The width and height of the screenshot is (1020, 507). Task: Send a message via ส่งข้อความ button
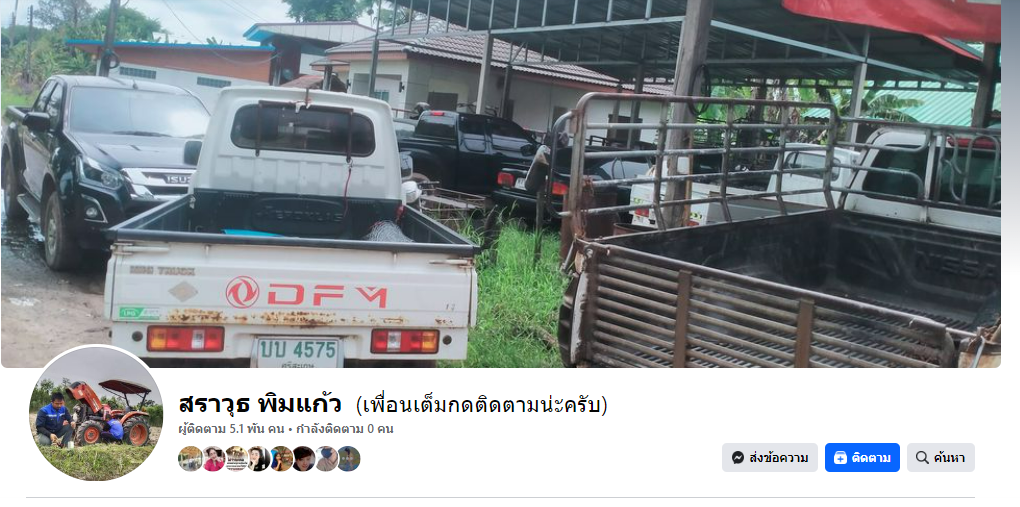point(770,458)
